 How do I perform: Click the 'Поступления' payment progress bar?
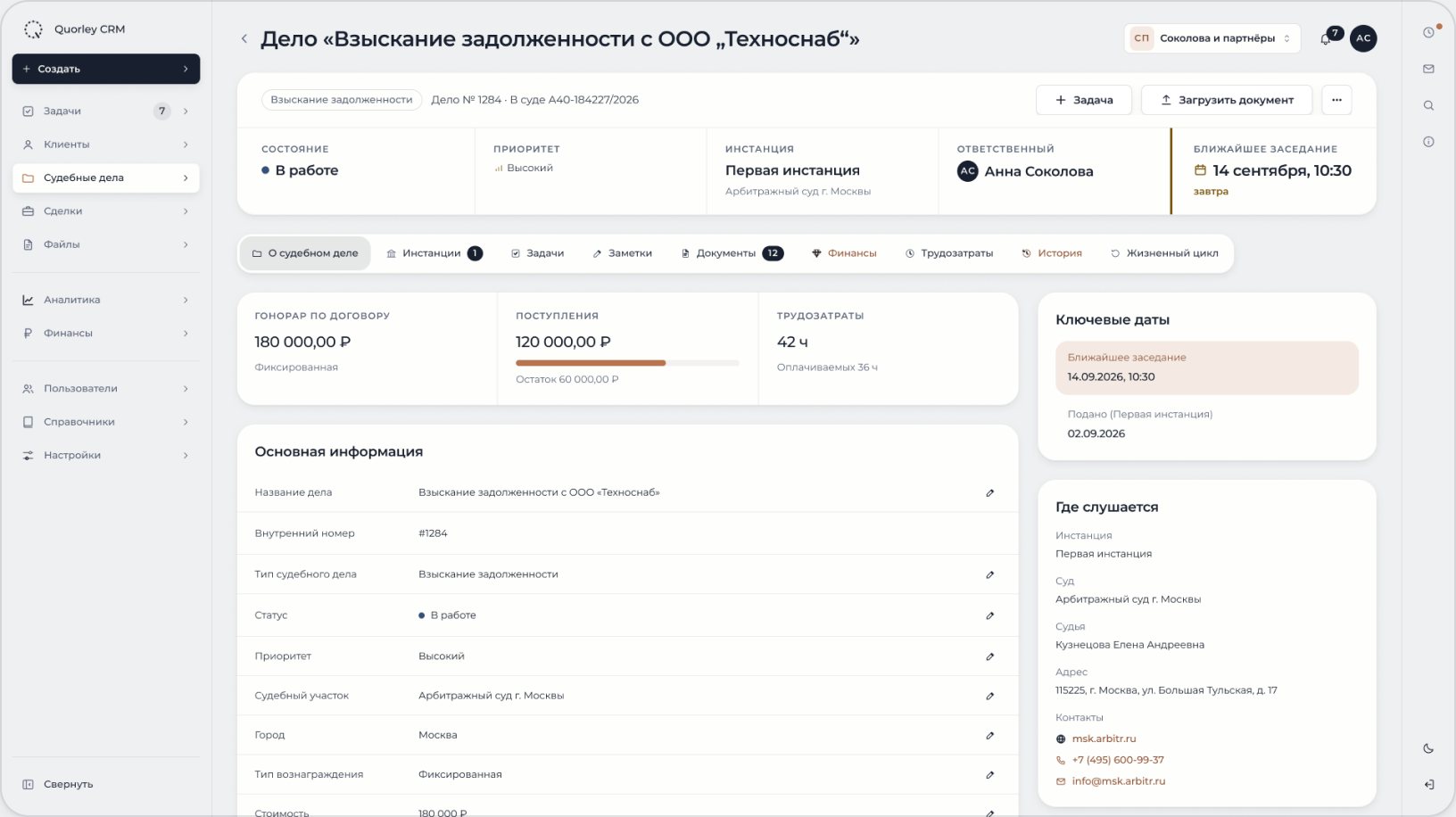(627, 363)
